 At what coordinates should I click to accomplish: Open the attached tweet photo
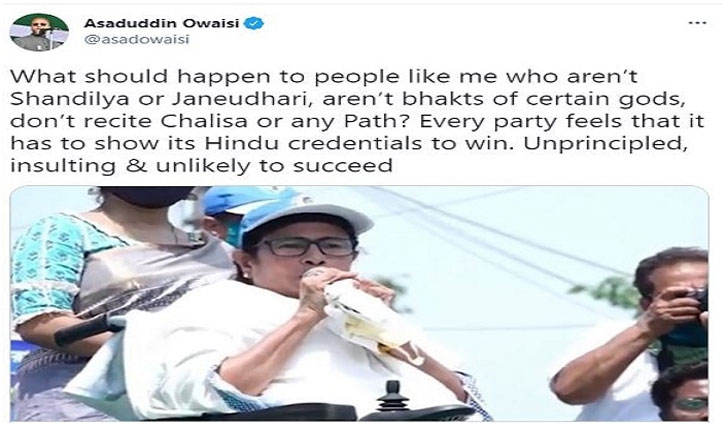click(x=359, y=303)
